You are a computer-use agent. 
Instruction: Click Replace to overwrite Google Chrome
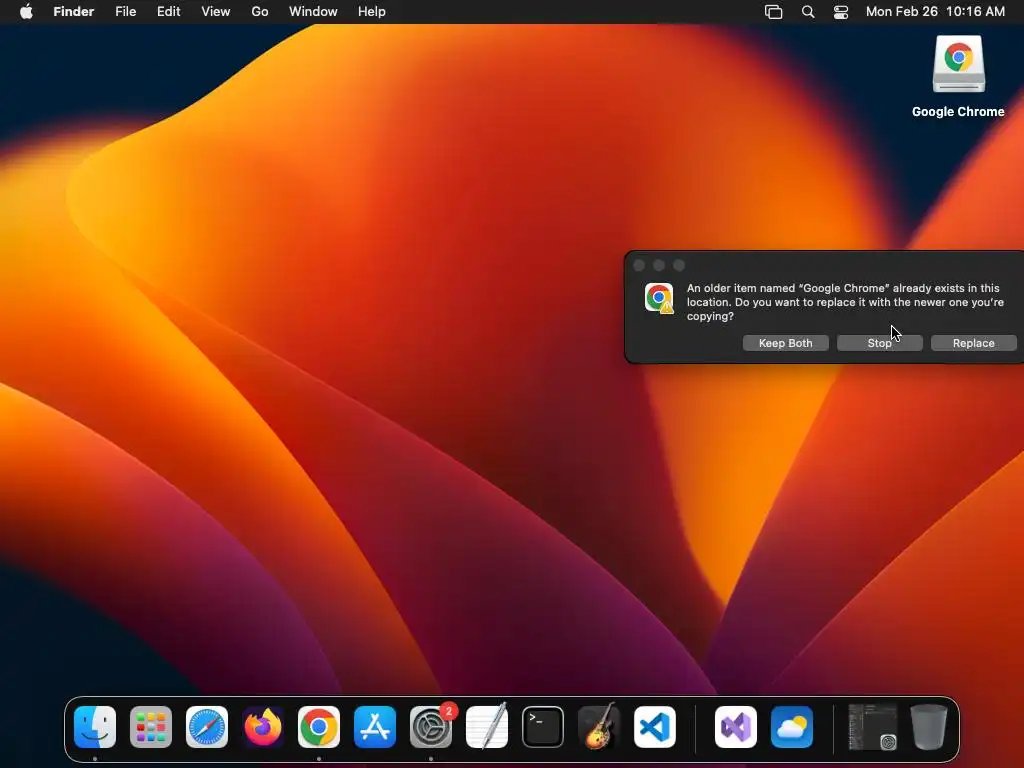(974, 343)
